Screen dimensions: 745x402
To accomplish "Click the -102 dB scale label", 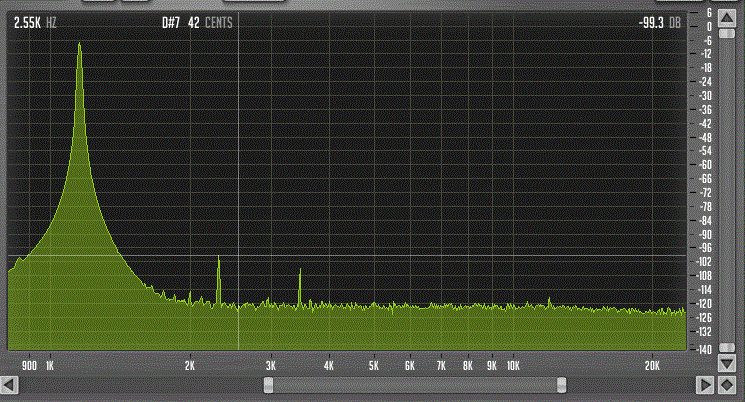I will click(x=705, y=261).
